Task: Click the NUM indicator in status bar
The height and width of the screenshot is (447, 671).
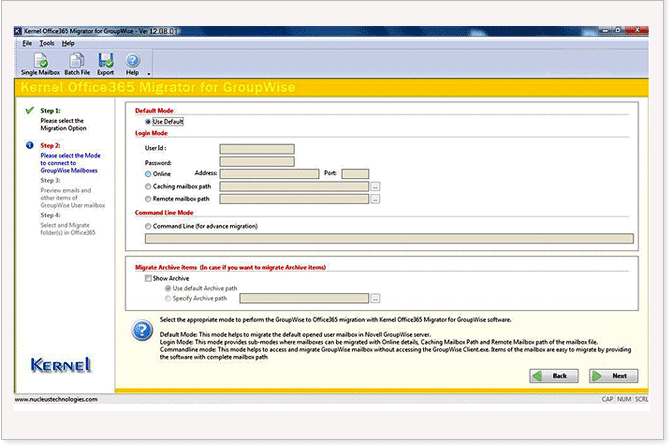Action: [624, 399]
